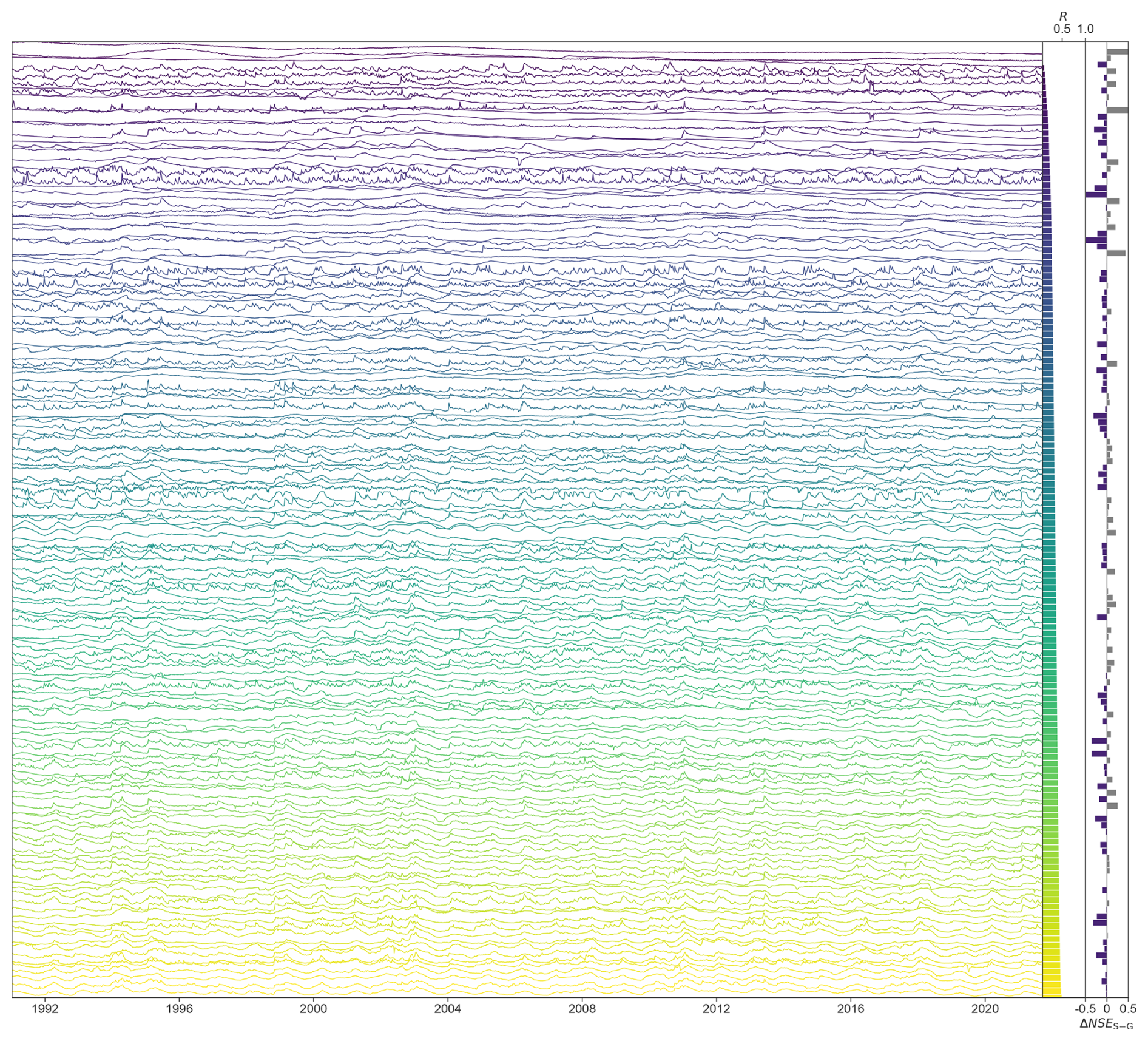Select the 1996 tick on the time axis
Screen dimensions: 1148x1041
179,1009
